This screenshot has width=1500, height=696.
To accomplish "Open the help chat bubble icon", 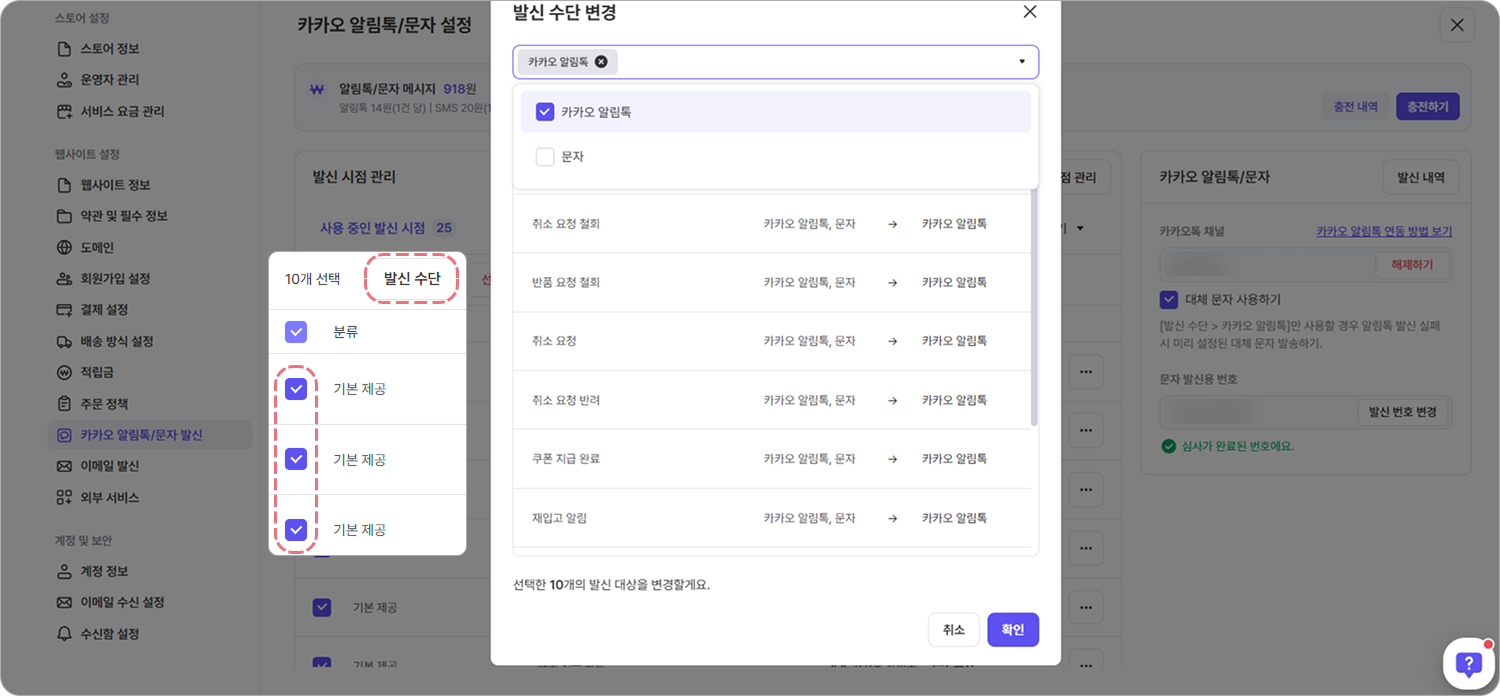I will pyautogui.click(x=1468, y=663).
